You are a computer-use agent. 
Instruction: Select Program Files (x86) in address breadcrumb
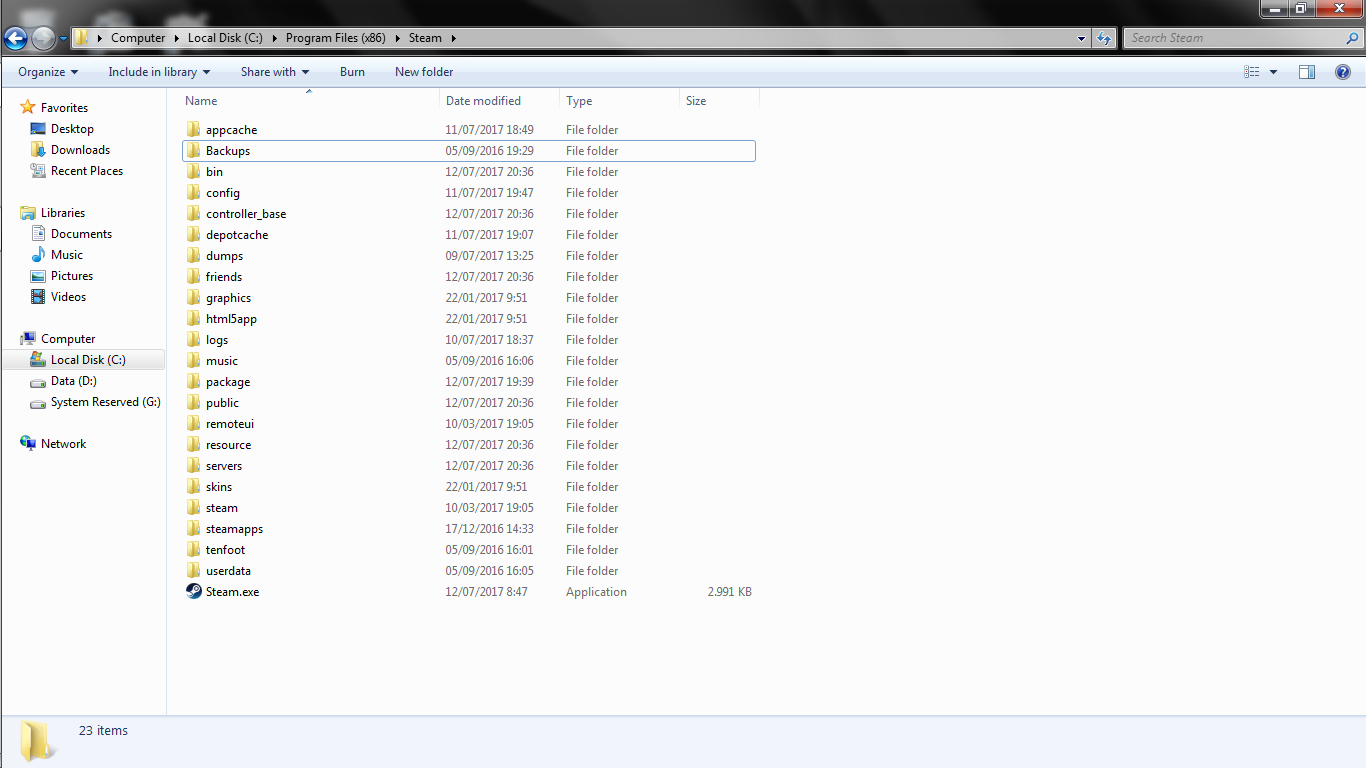coord(336,38)
